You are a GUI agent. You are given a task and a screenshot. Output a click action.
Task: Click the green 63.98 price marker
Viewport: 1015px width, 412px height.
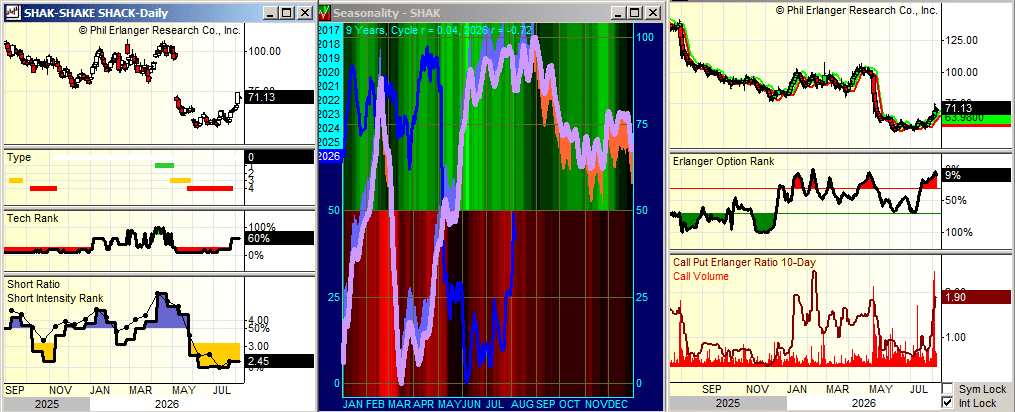point(977,119)
